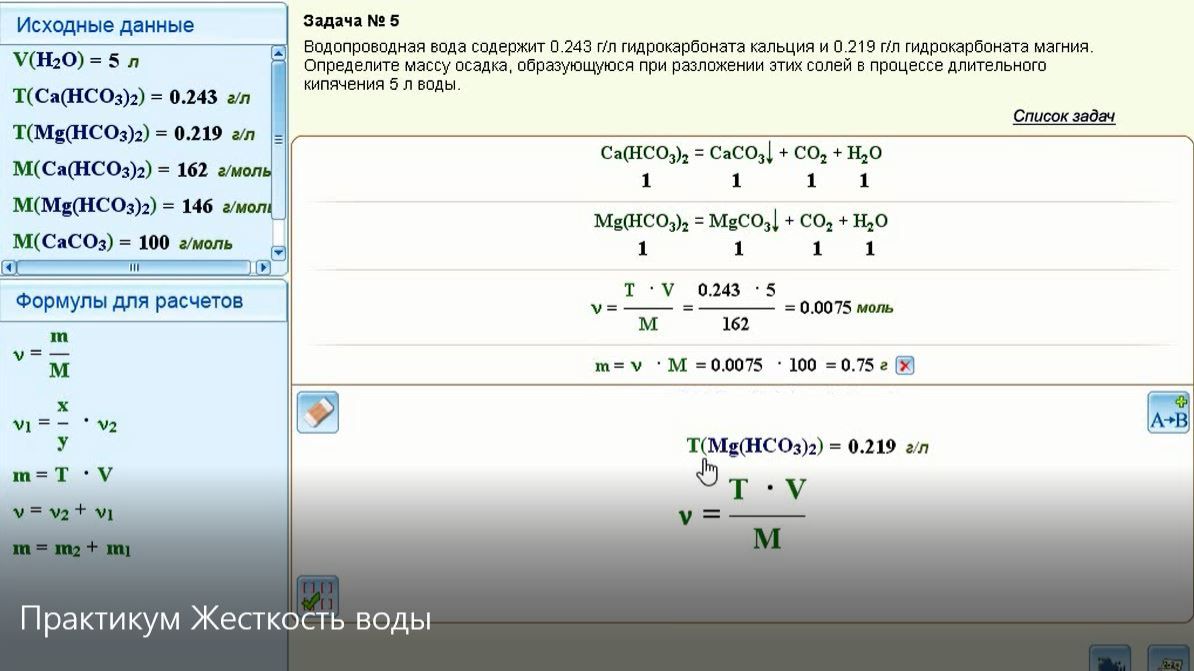Select T(Ca(HCO3)2) = 0.243 in data list

tap(131, 97)
